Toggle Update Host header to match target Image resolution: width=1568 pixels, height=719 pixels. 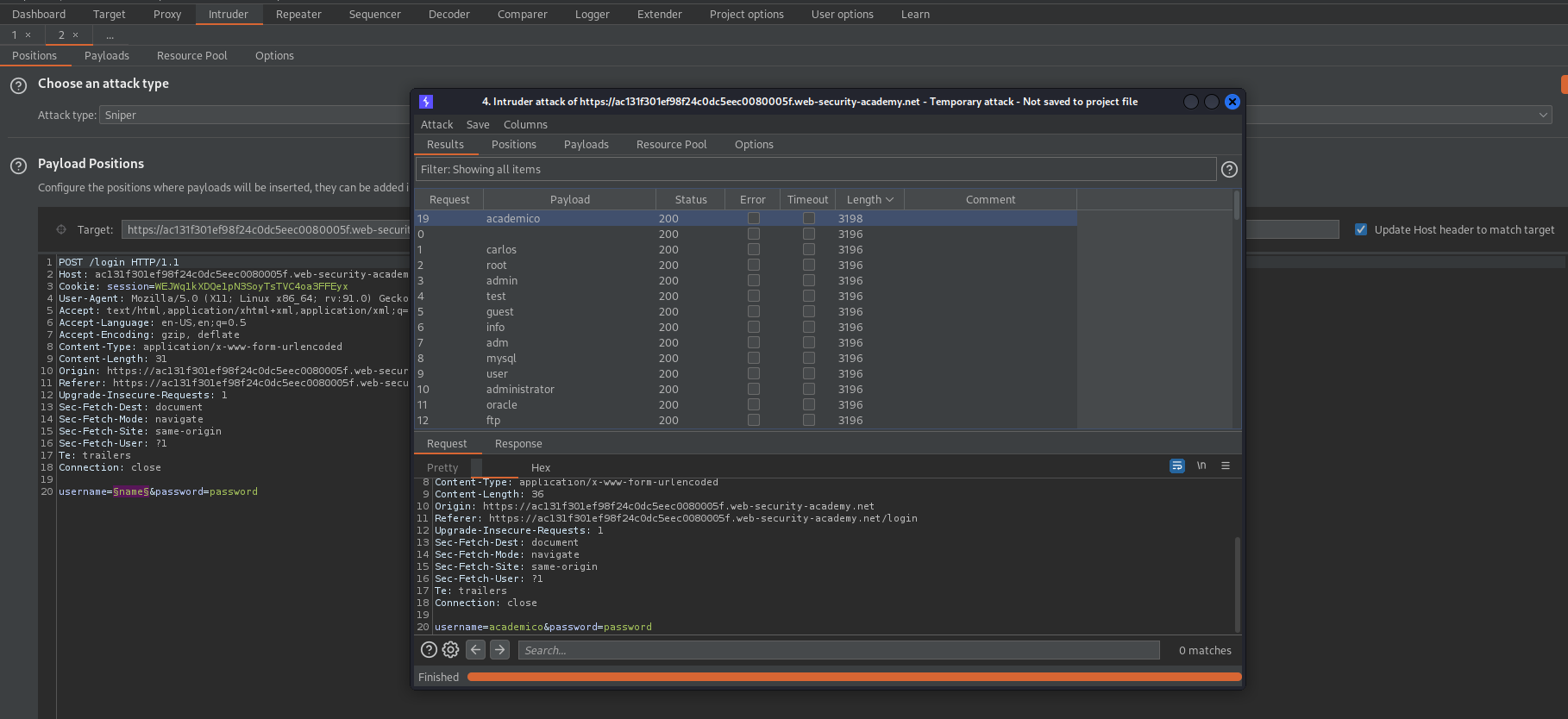pyautogui.click(x=1361, y=229)
